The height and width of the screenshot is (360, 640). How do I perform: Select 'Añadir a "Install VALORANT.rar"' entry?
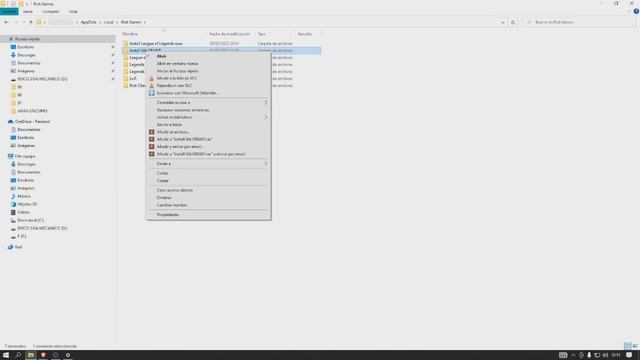point(184,139)
